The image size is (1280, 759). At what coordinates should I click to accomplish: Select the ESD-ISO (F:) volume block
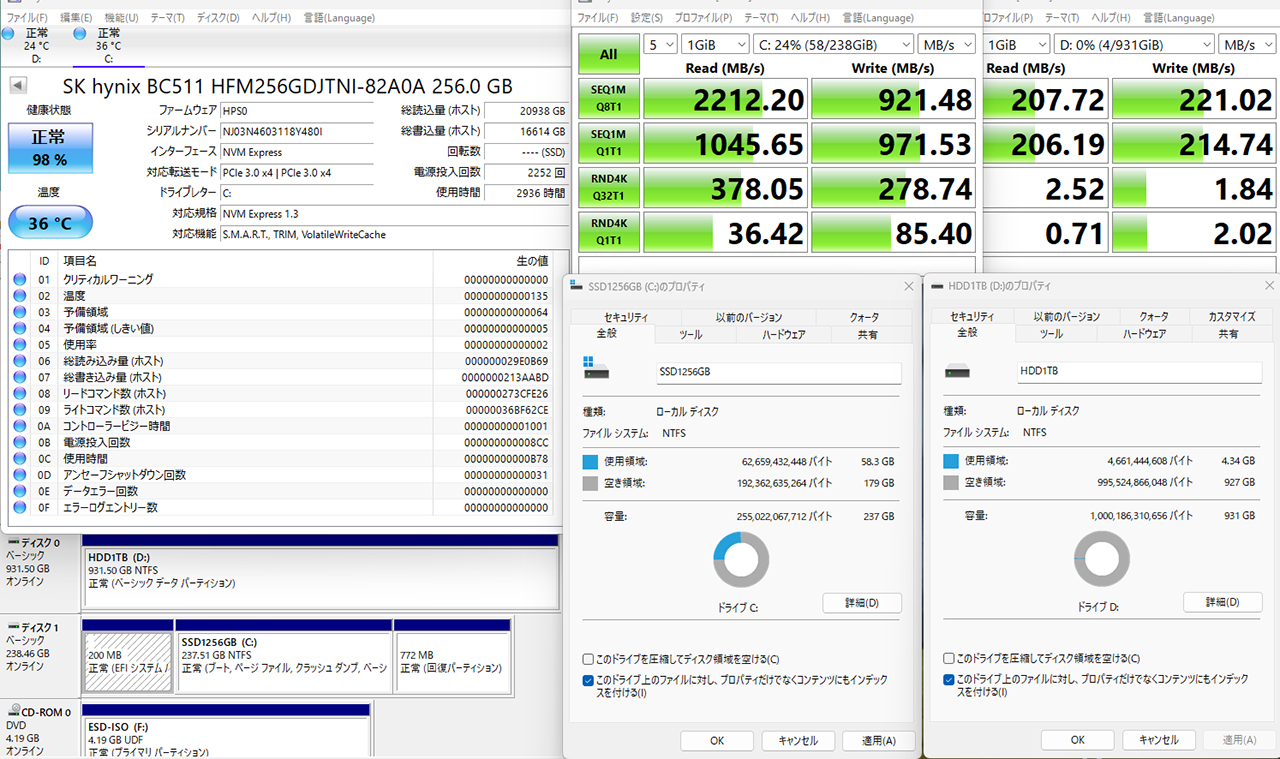pyautogui.click(x=226, y=731)
